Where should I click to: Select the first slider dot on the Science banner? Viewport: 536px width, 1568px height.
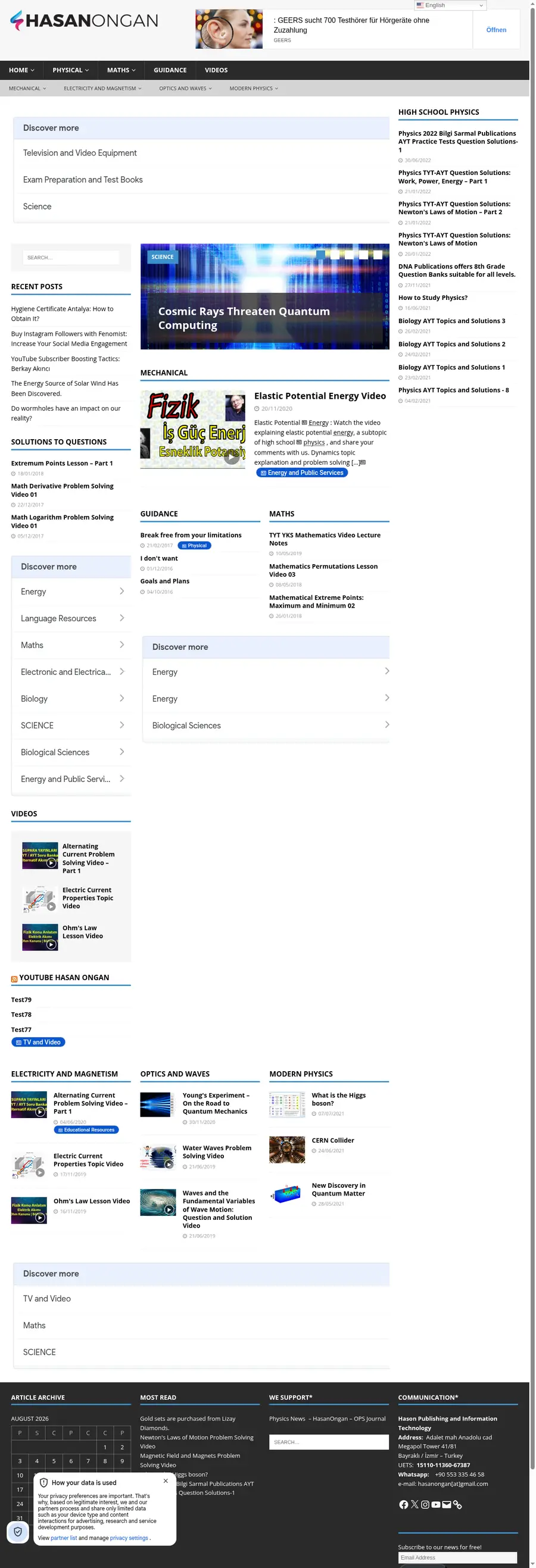point(320,255)
